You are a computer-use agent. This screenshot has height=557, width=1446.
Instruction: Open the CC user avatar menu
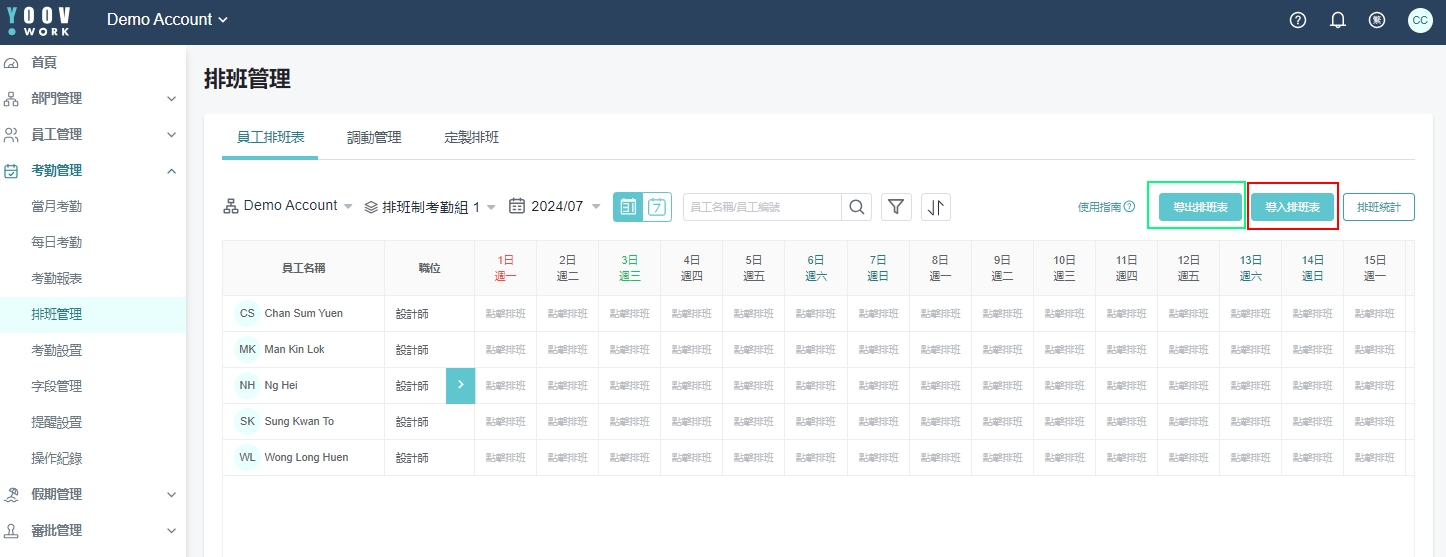[1420, 20]
